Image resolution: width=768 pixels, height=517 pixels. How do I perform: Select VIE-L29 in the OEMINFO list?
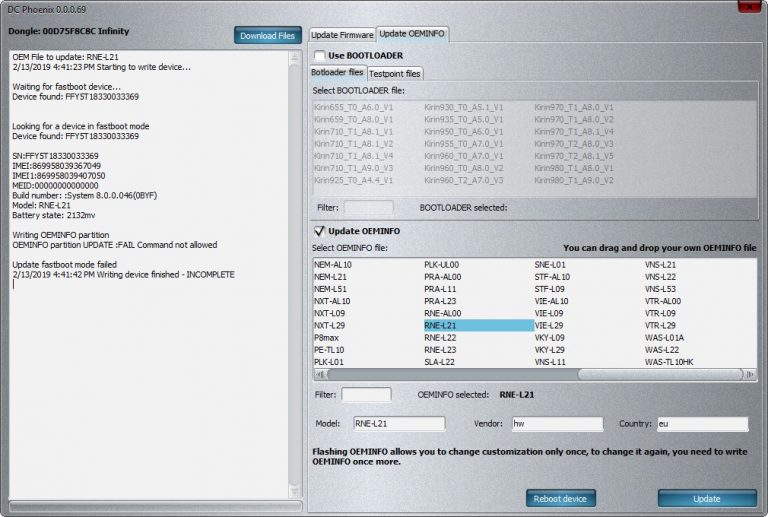(x=549, y=326)
